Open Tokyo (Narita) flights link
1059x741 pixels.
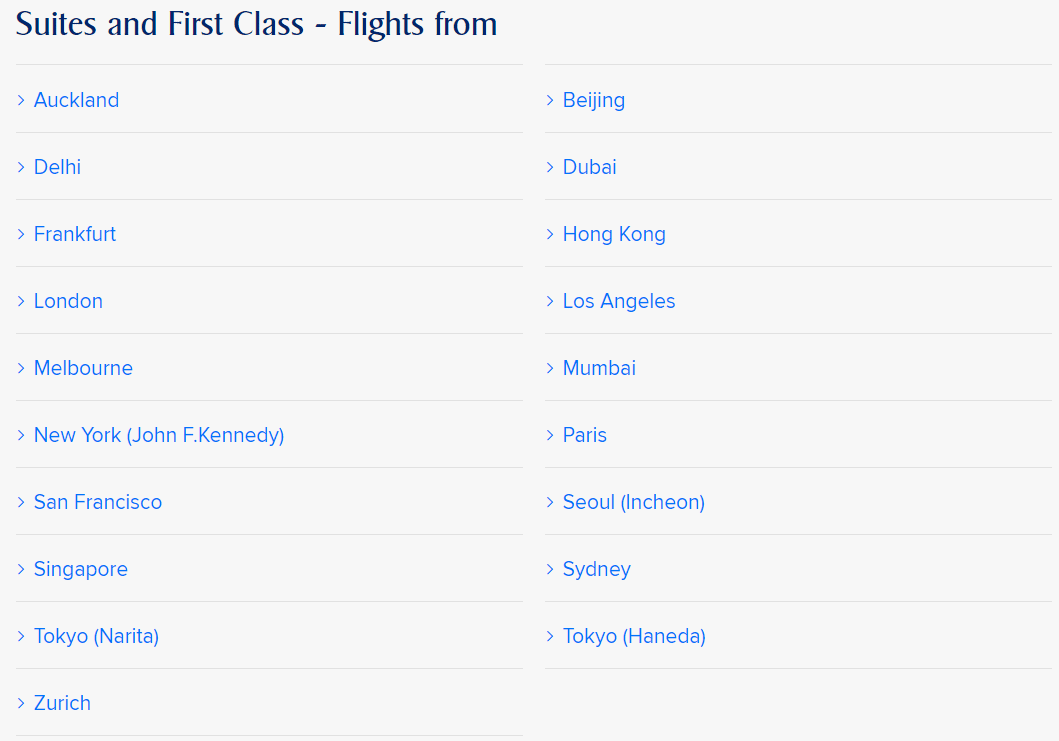(x=96, y=636)
